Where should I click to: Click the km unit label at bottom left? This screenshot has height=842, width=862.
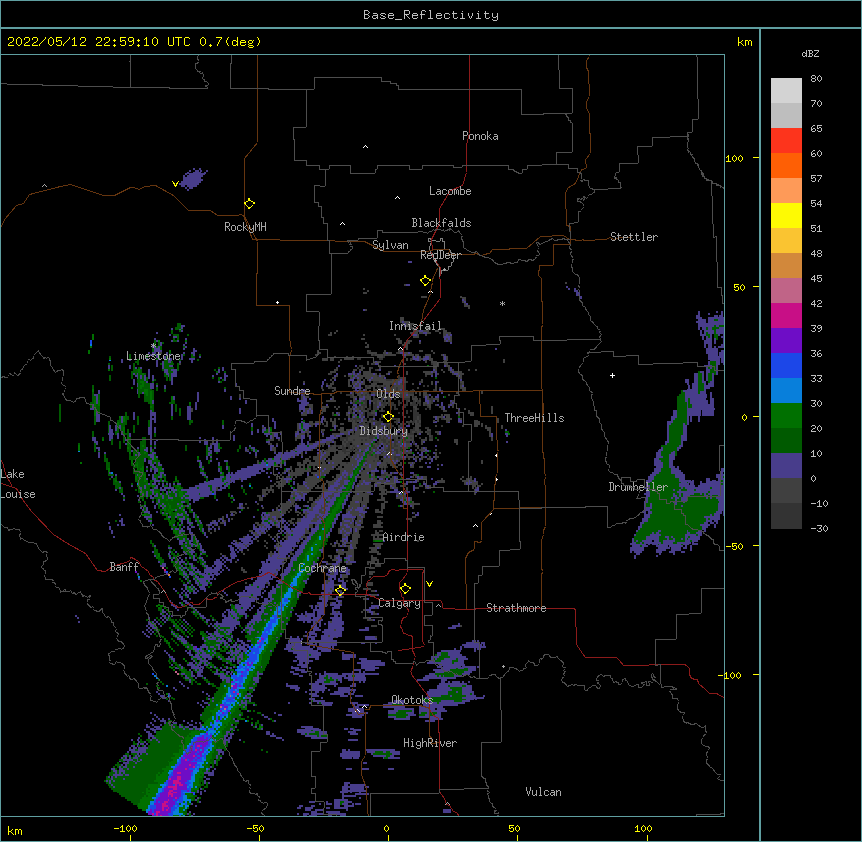(15, 831)
